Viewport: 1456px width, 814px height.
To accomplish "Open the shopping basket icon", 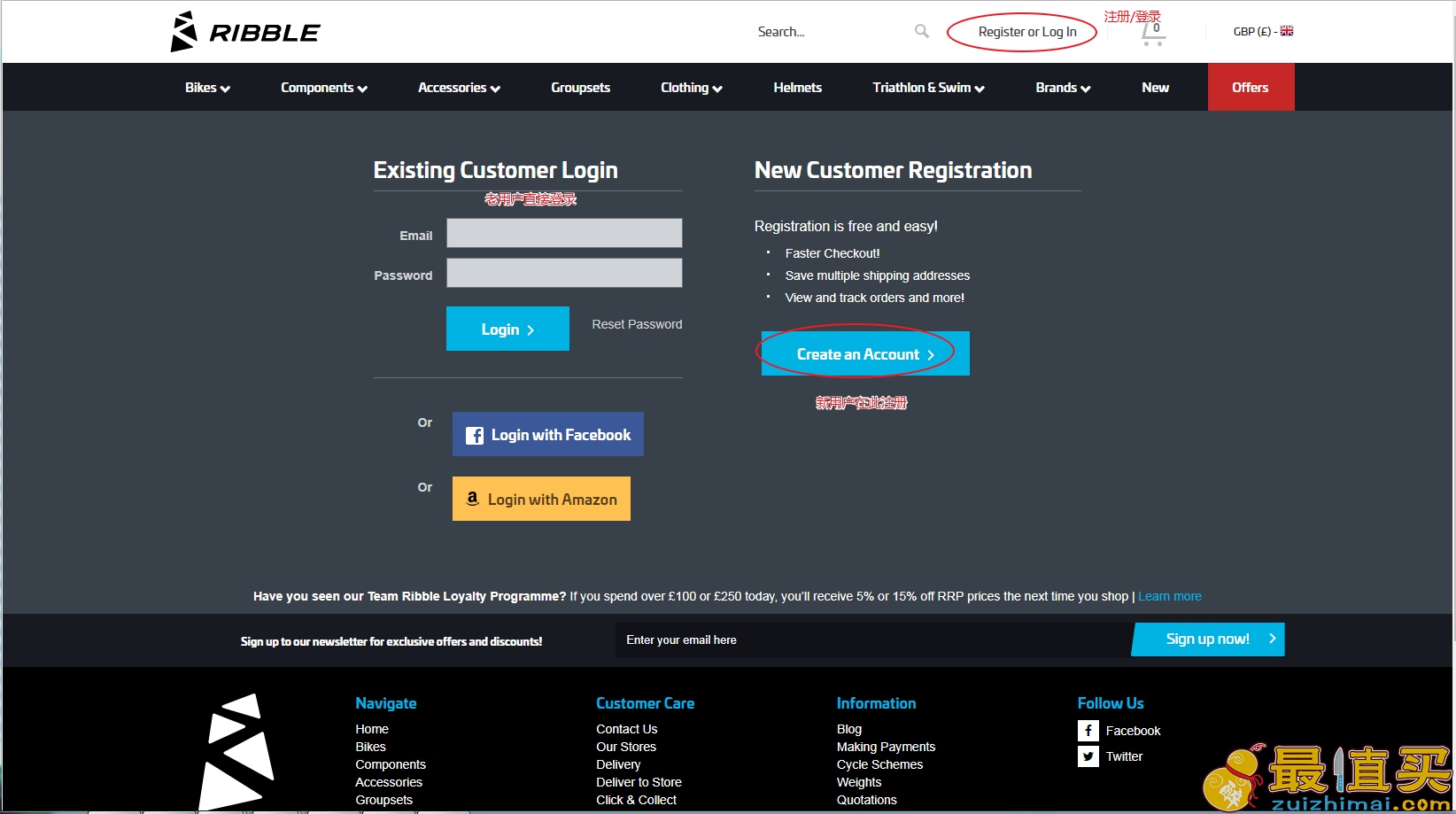I will pos(1153,34).
